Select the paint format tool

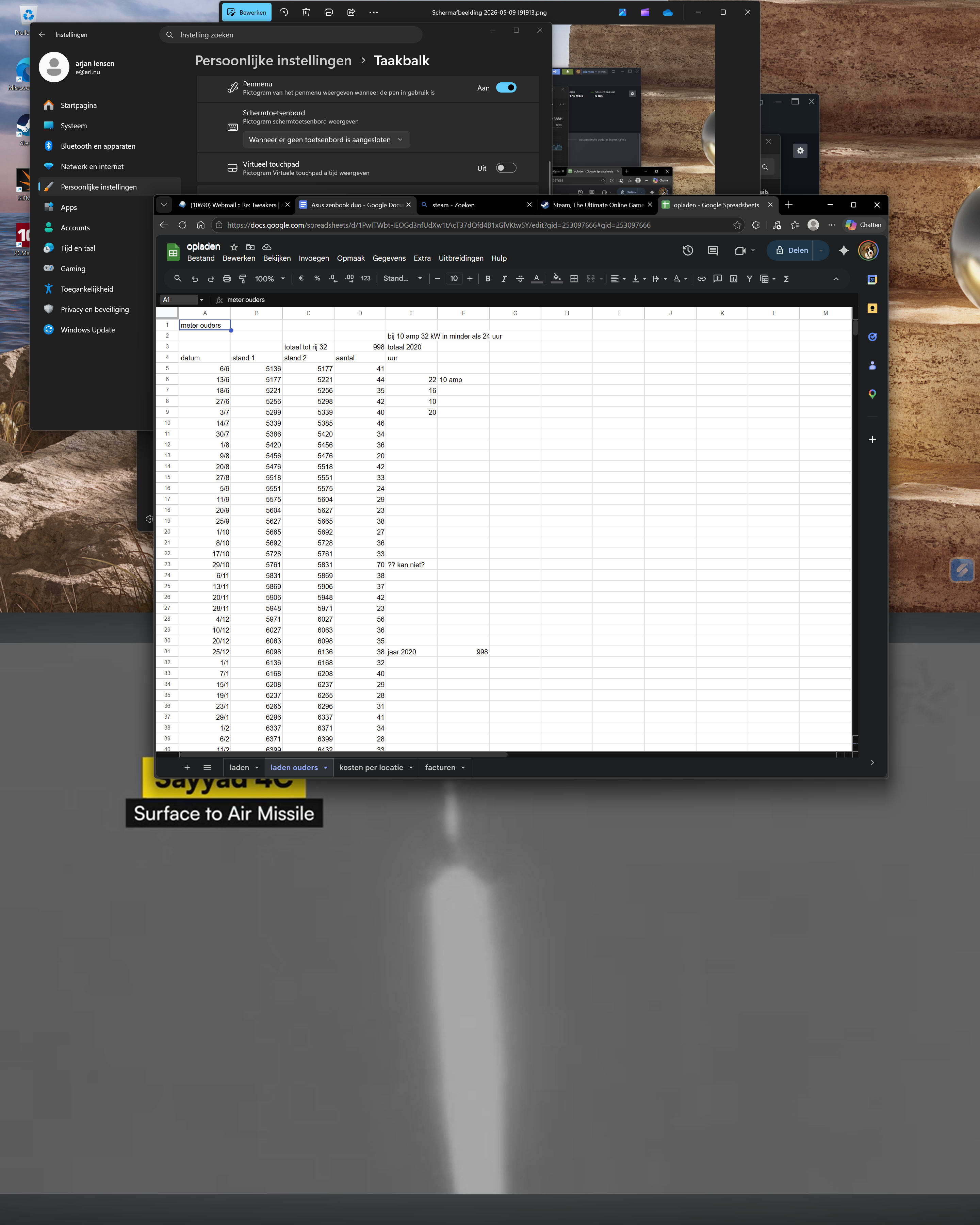point(243,278)
